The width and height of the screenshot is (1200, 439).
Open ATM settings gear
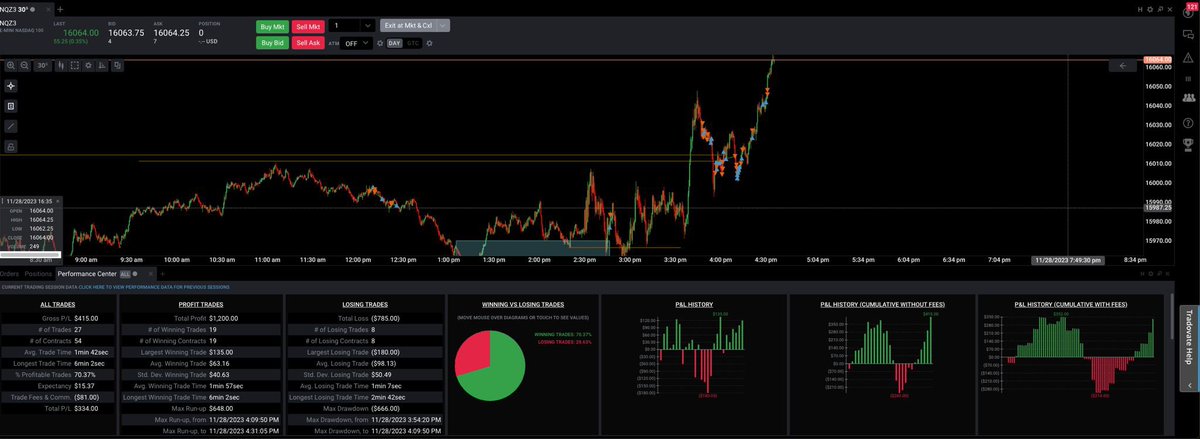pos(380,43)
